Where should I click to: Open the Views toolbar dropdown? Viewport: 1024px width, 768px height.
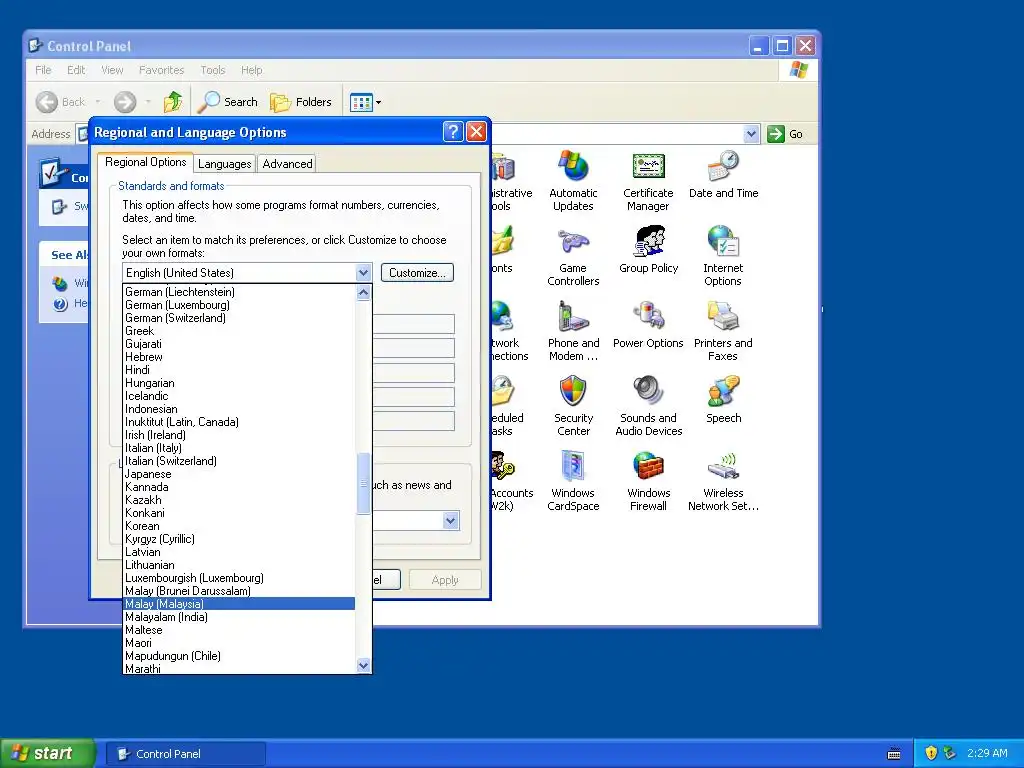[x=365, y=102]
